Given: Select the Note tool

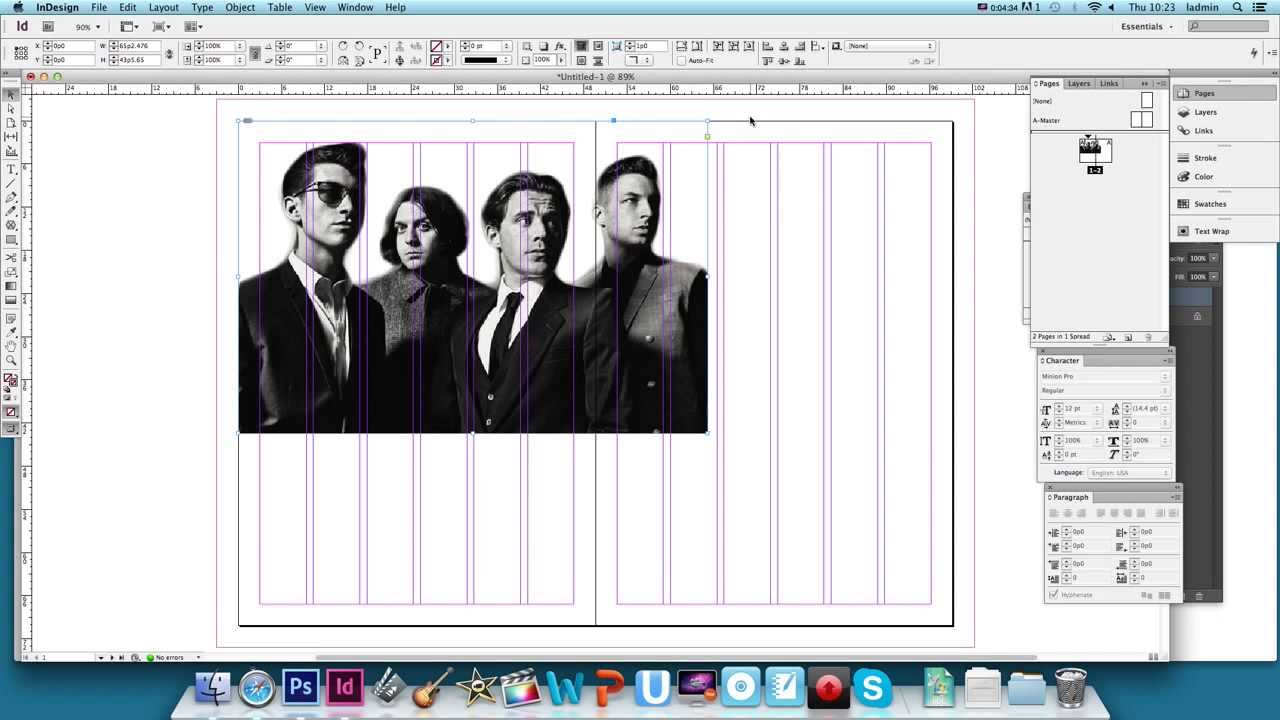Looking at the screenshot, I should pyautogui.click(x=11, y=317).
